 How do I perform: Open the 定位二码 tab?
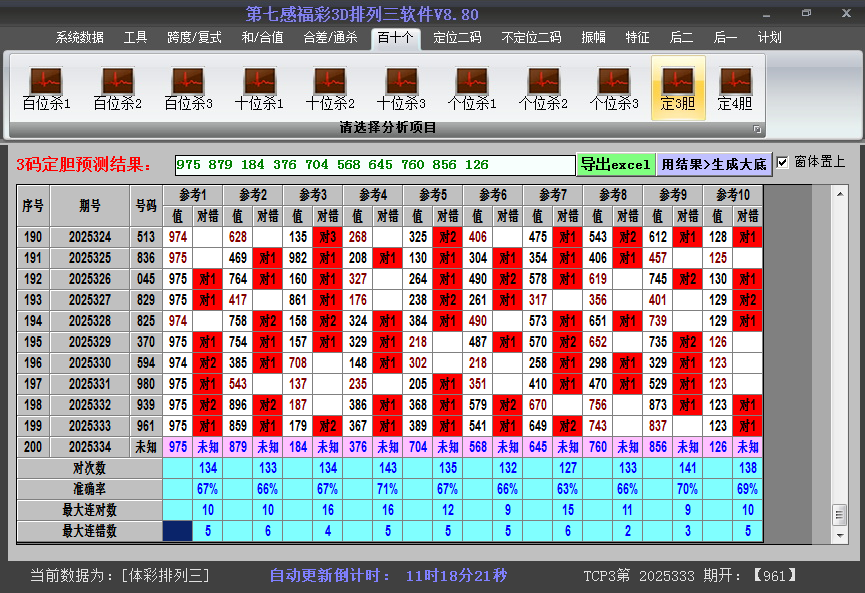point(457,37)
